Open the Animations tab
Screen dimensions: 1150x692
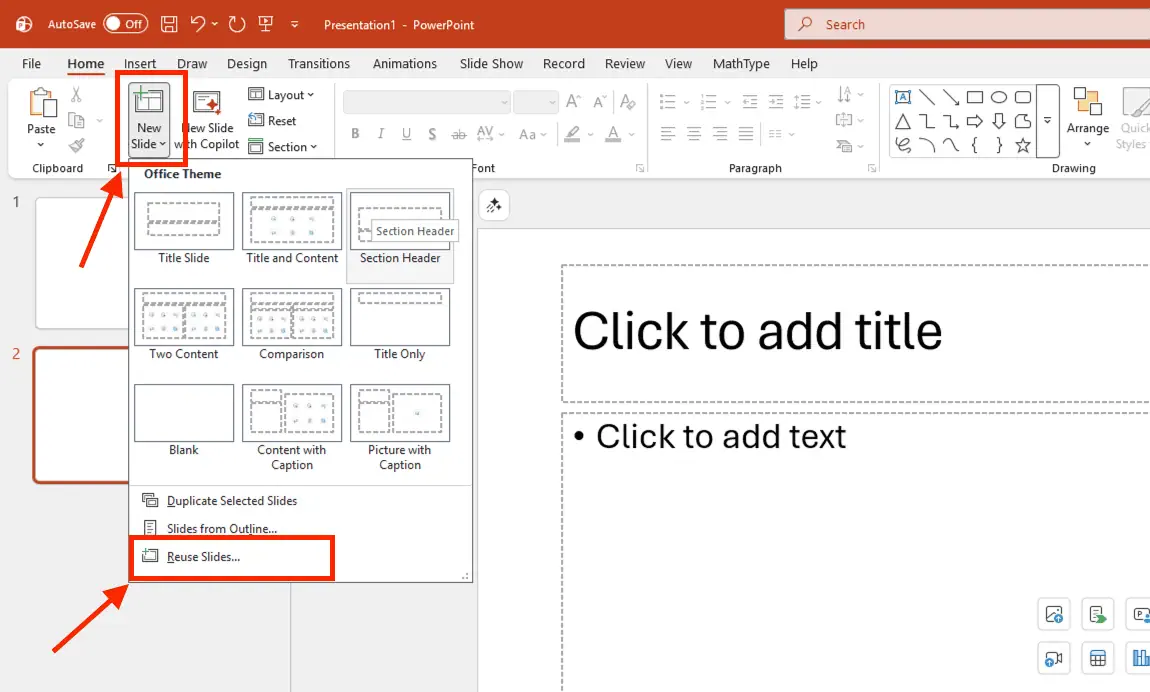tap(405, 64)
